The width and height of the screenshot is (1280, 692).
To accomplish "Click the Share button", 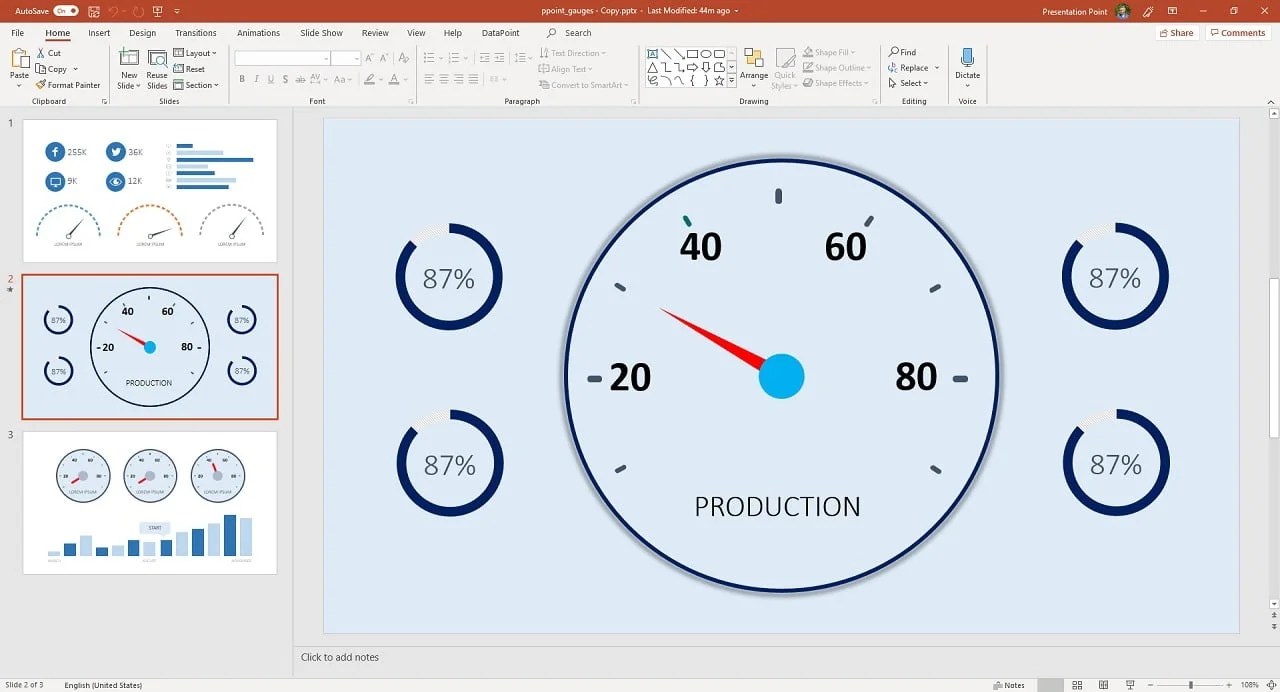I will pyautogui.click(x=1176, y=32).
